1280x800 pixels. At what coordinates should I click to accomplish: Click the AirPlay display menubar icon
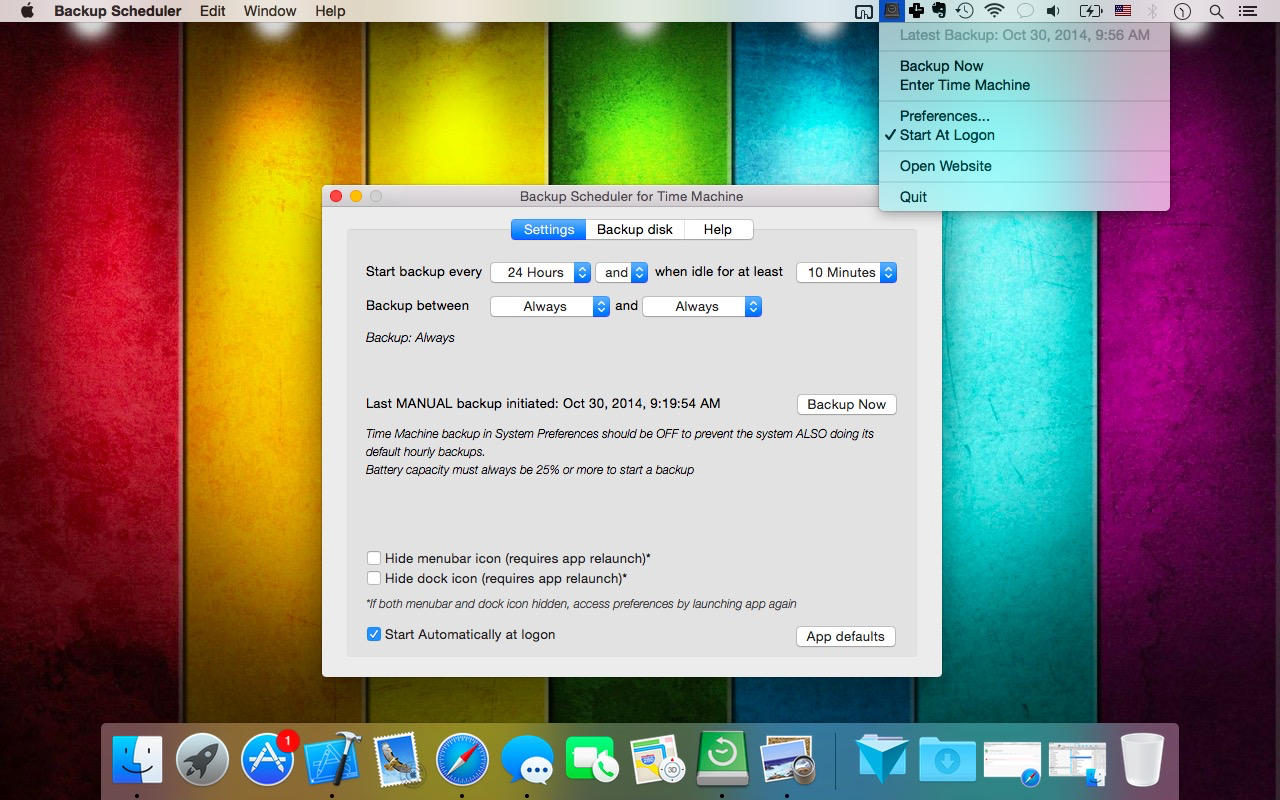coord(864,11)
